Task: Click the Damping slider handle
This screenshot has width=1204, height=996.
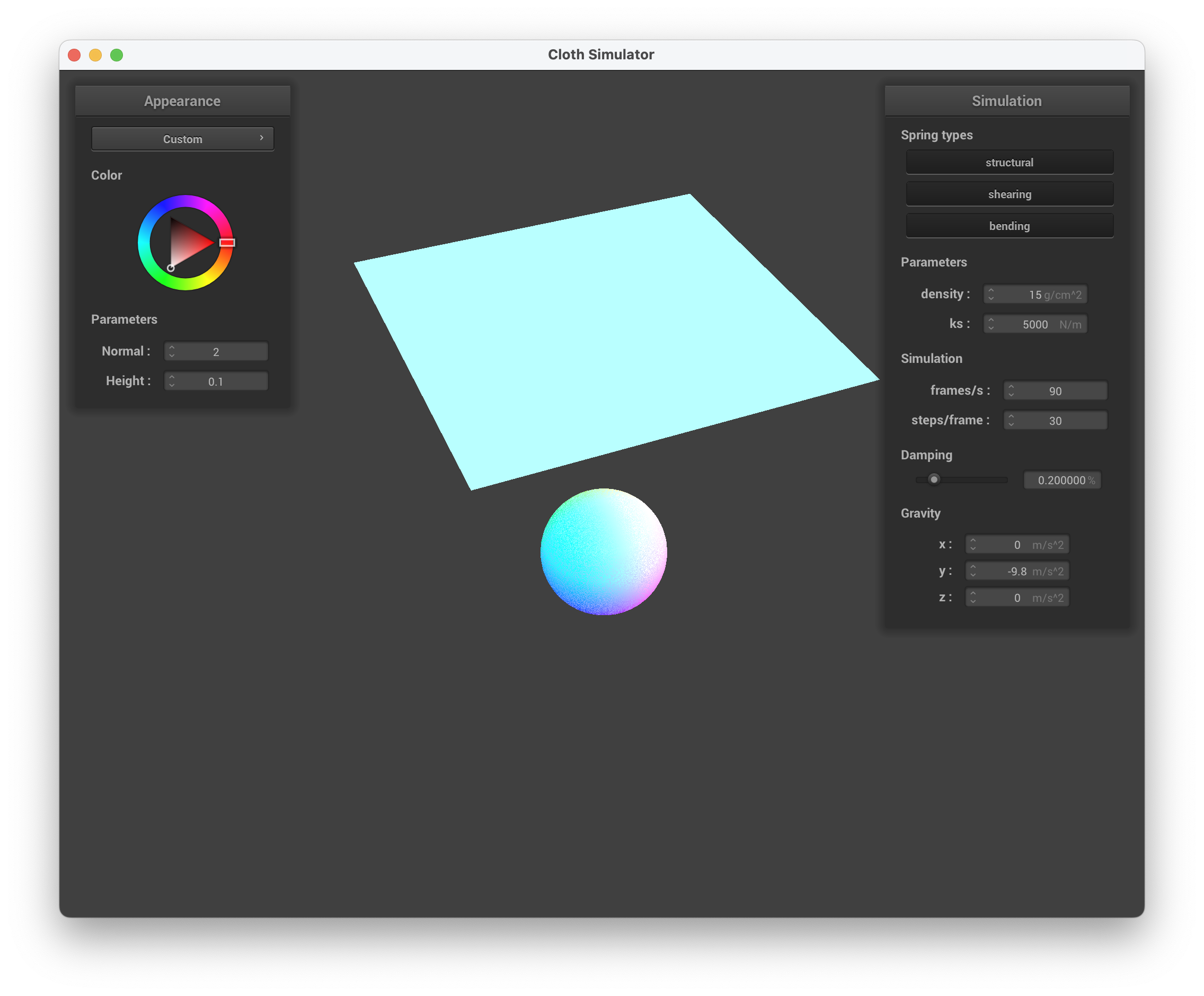Action: (x=933, y=479)
